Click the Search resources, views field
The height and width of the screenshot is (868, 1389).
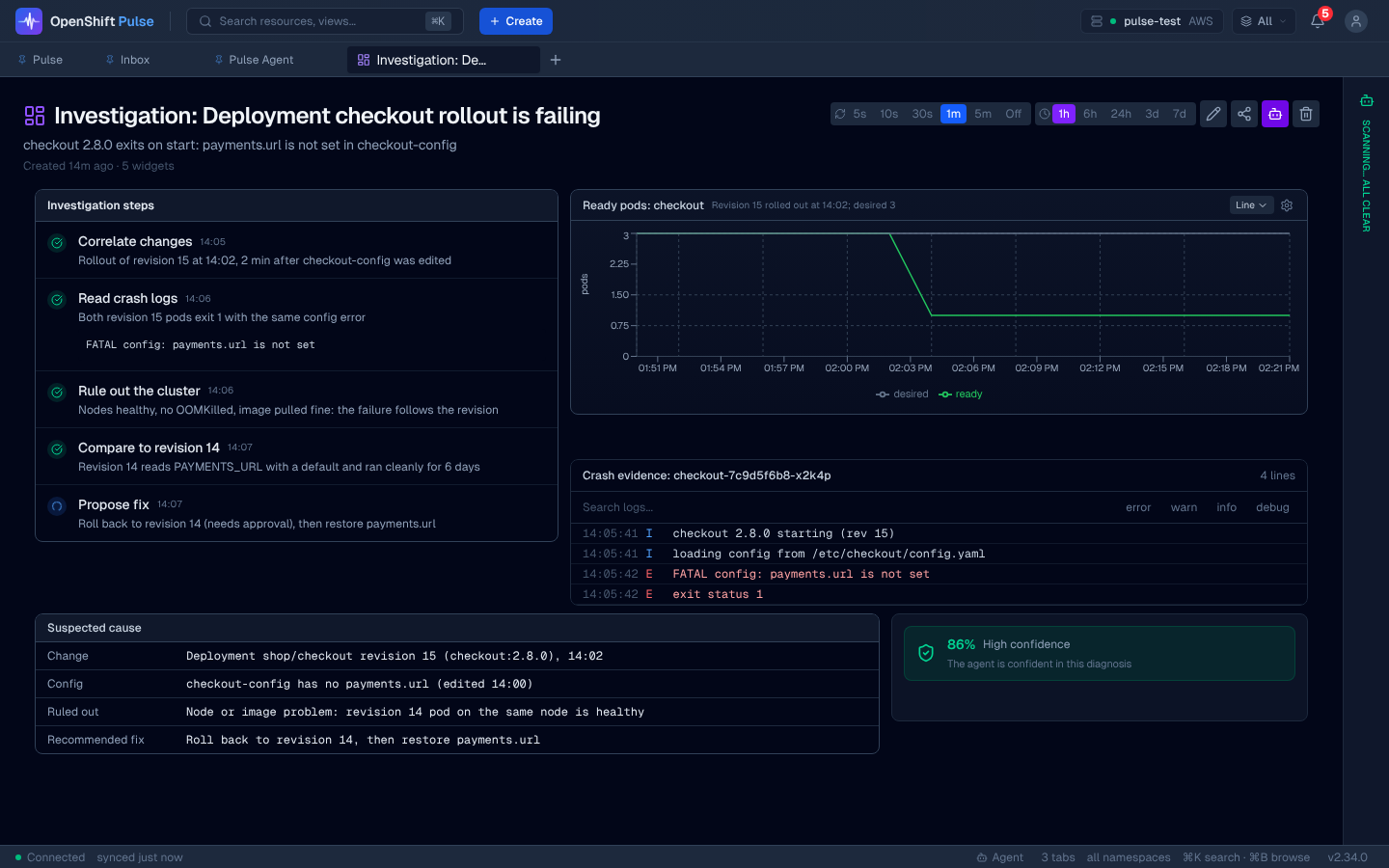[325, 21]
